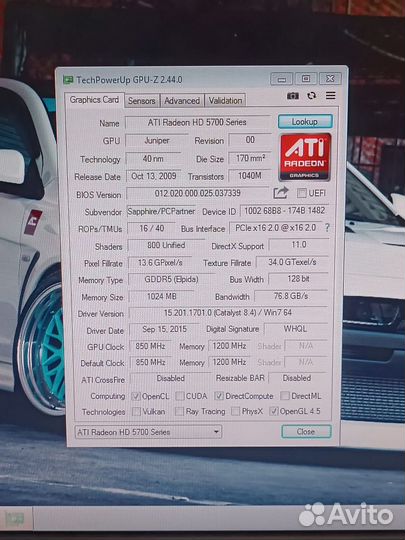Image resolution: width=405 pixels, height=540 pixels.
Task: Click the BIOS export share icon
Action: click(x=281, y=193)
